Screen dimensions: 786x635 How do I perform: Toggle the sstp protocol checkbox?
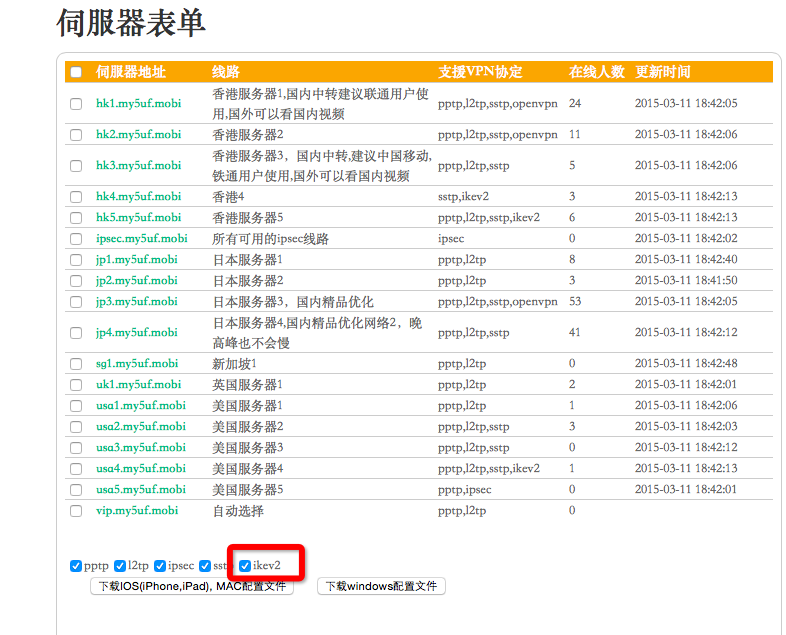click(x=205, y=566)
